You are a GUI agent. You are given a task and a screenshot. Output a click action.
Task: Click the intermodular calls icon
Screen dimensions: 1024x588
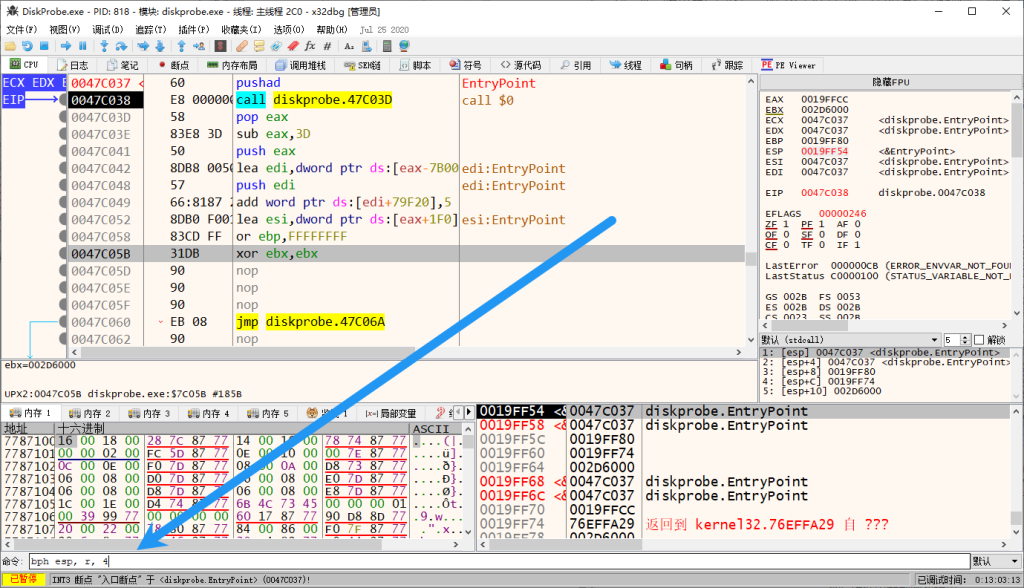click(366, 46)
